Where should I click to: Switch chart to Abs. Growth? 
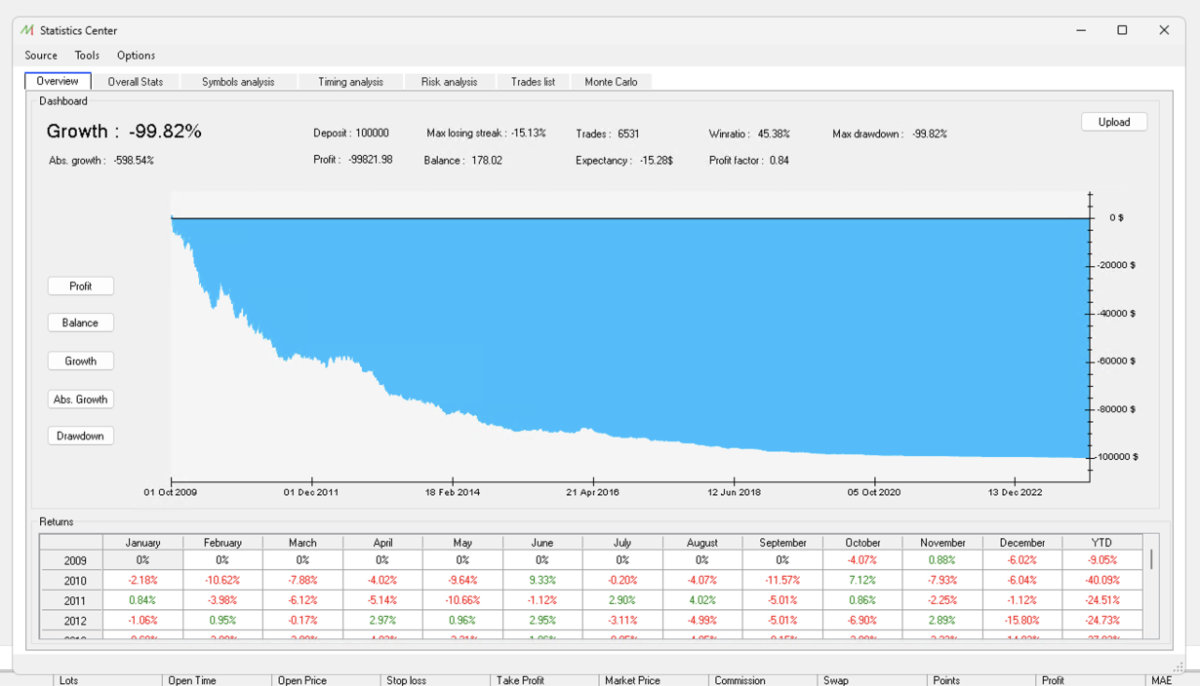click(x=81, y=399)
